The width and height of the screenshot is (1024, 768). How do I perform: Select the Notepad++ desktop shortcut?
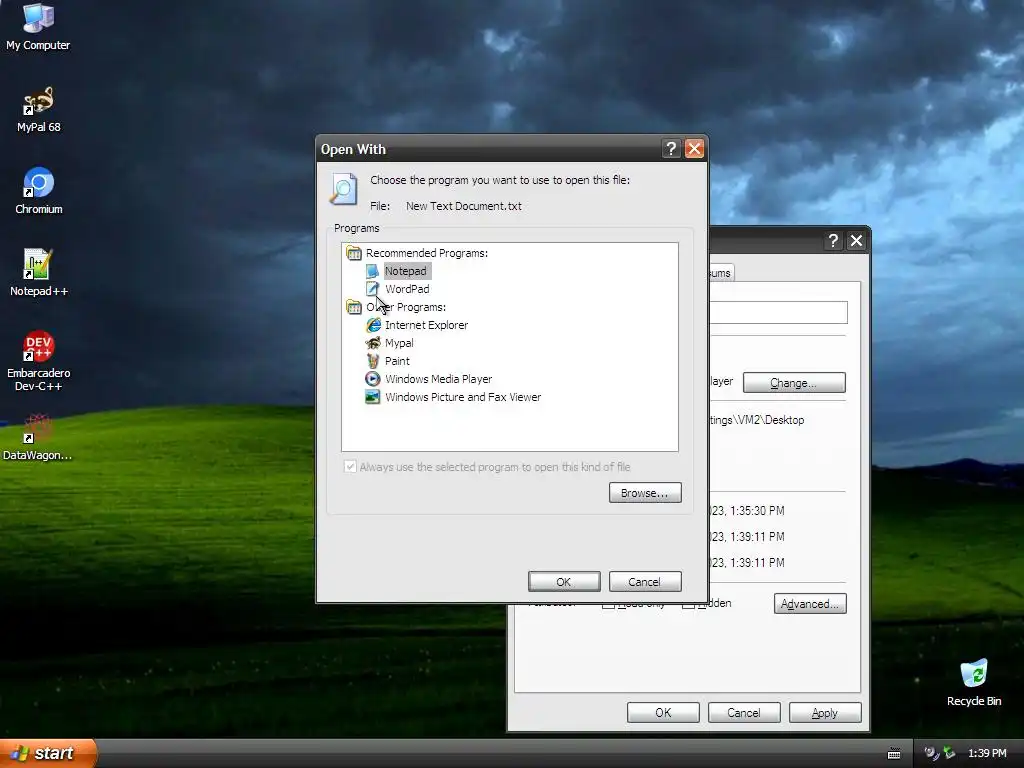tap(39, 272)
